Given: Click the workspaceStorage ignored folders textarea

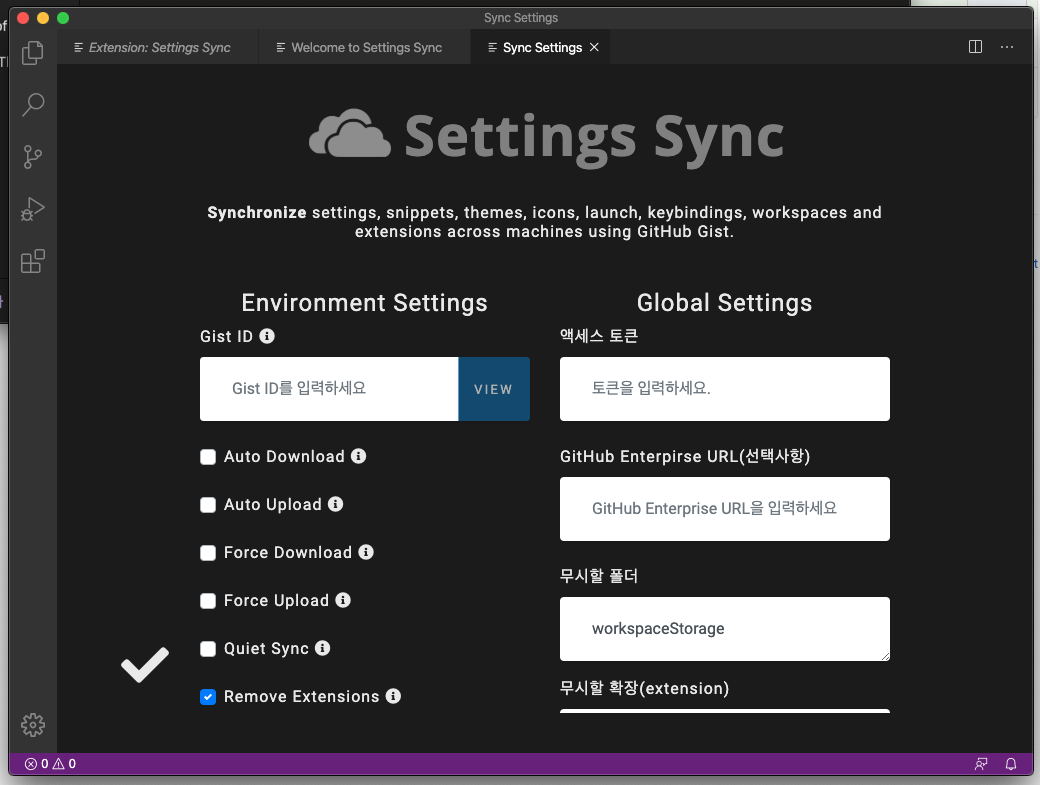Looking at the screenshot, I should click(725, 629).
